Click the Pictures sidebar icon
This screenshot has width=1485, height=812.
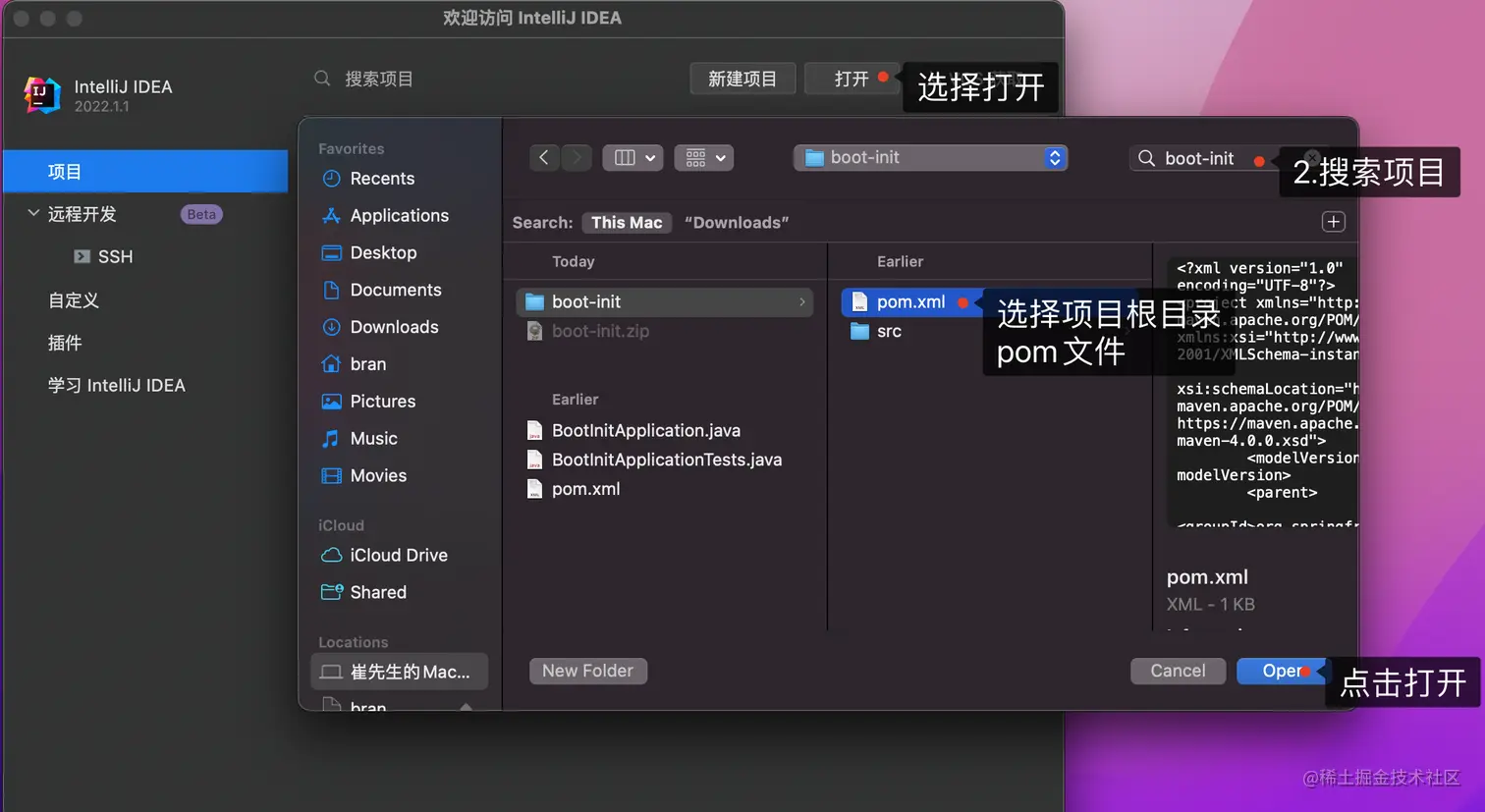(x=332, y=402)
